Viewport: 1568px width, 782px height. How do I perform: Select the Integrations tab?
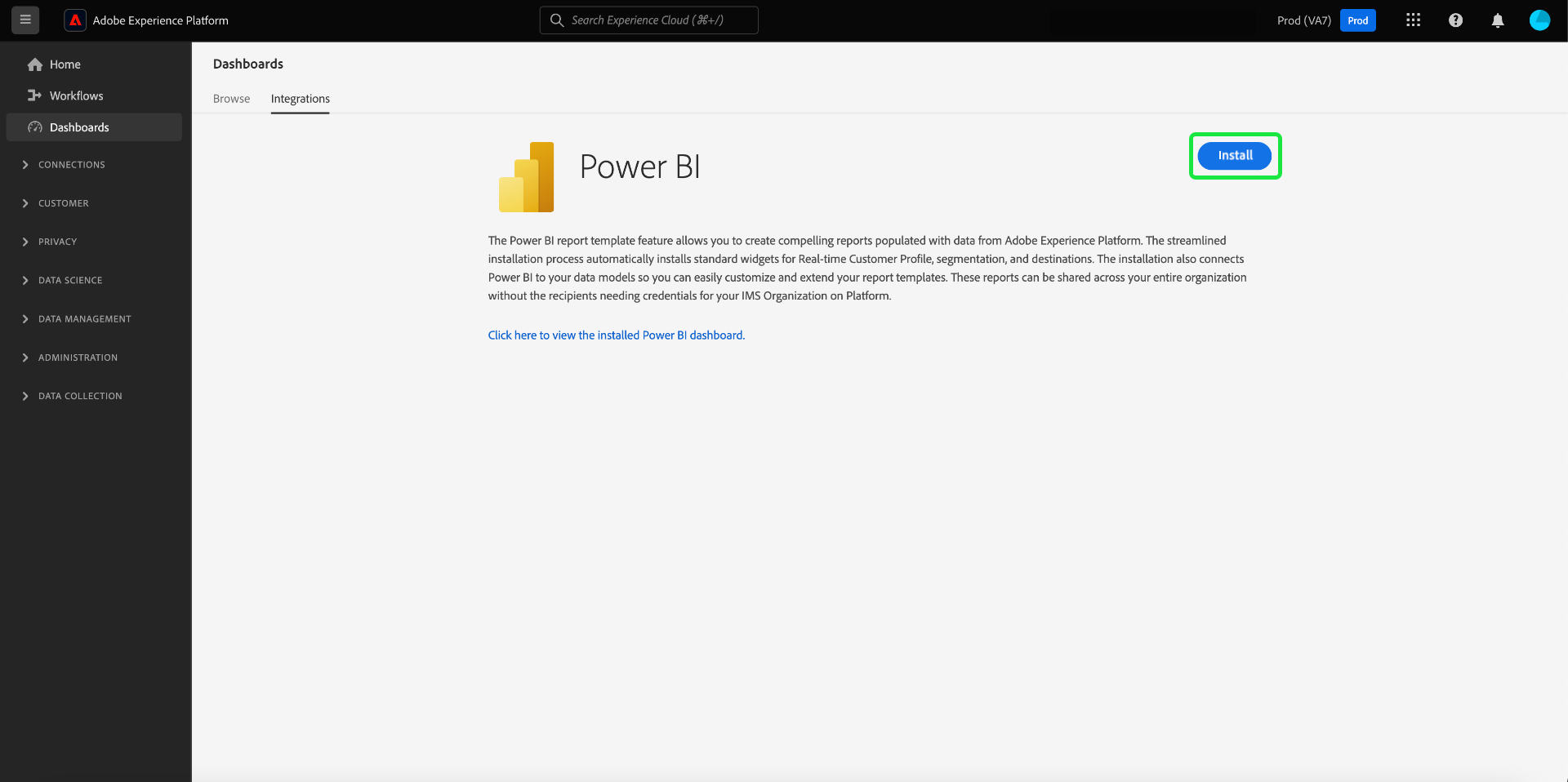click(x=301, y=99)
